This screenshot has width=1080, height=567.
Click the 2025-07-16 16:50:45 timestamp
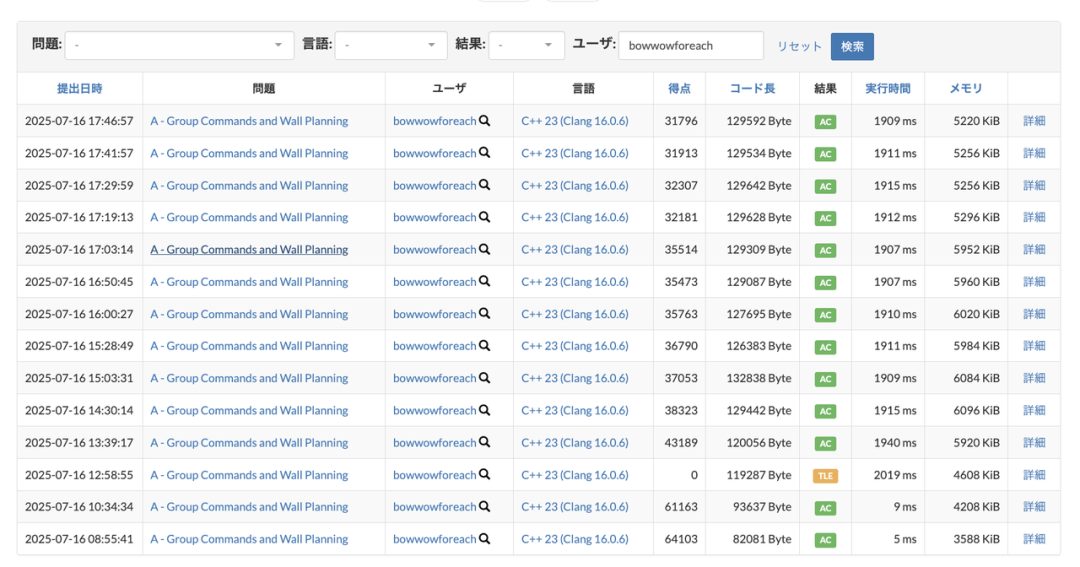79,282
